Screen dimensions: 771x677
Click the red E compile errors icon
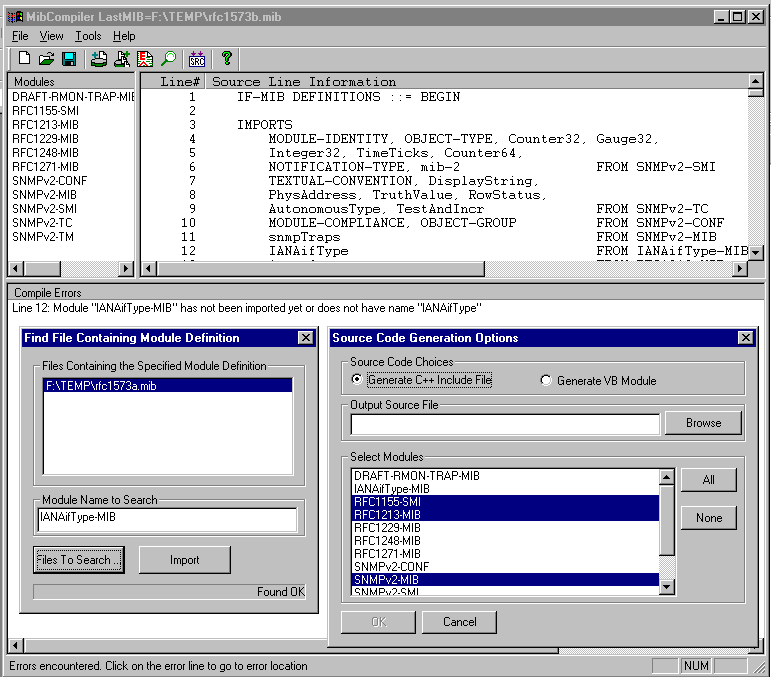(x=145, y=59)
